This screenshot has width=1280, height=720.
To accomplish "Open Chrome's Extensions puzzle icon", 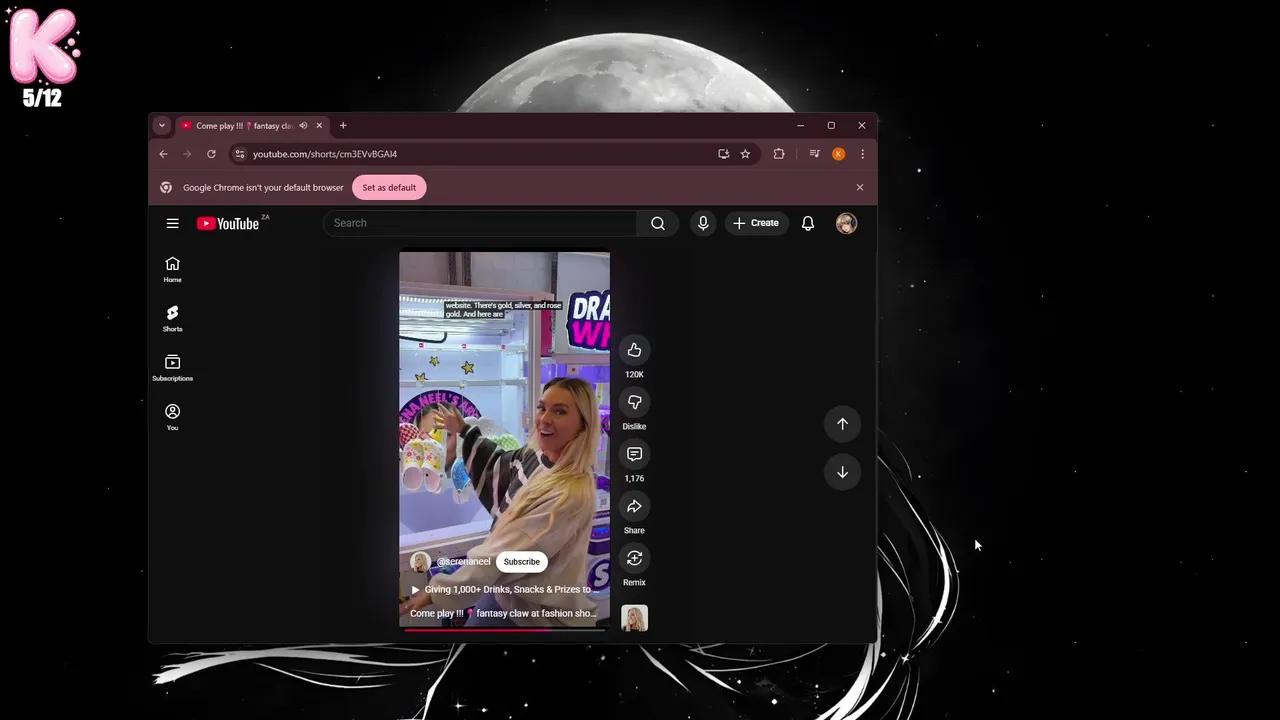I will point(779,154).
